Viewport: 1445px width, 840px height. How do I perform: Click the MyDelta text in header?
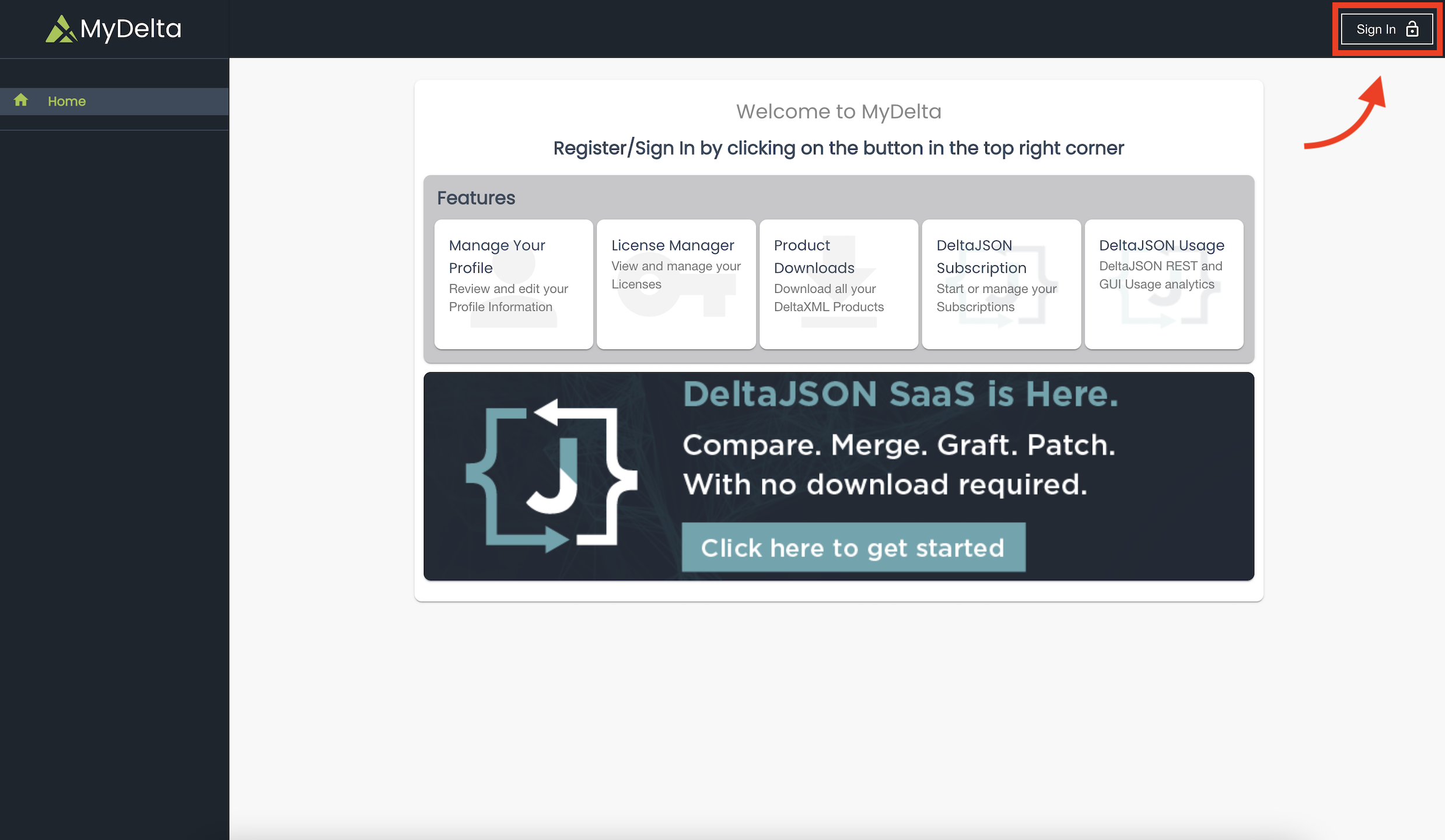pos(131,29)
